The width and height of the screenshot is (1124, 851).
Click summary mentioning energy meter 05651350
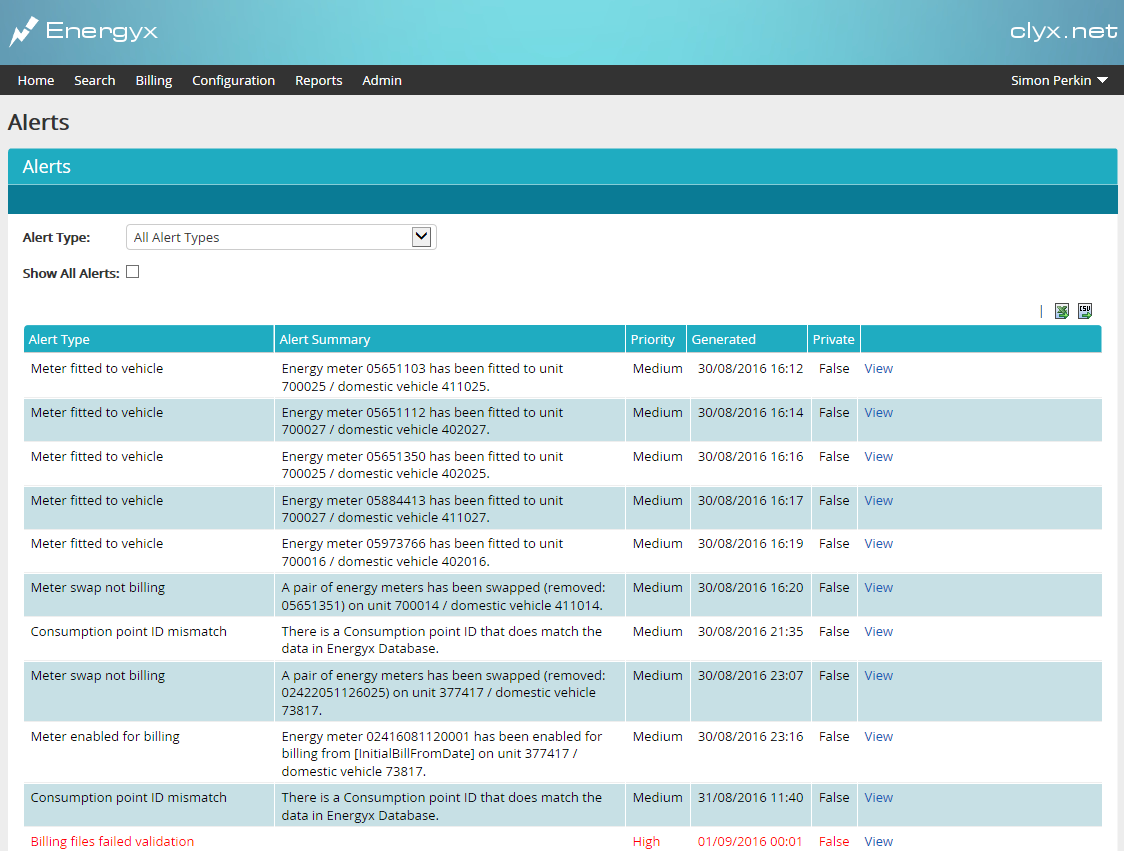[x=422, y=465]
